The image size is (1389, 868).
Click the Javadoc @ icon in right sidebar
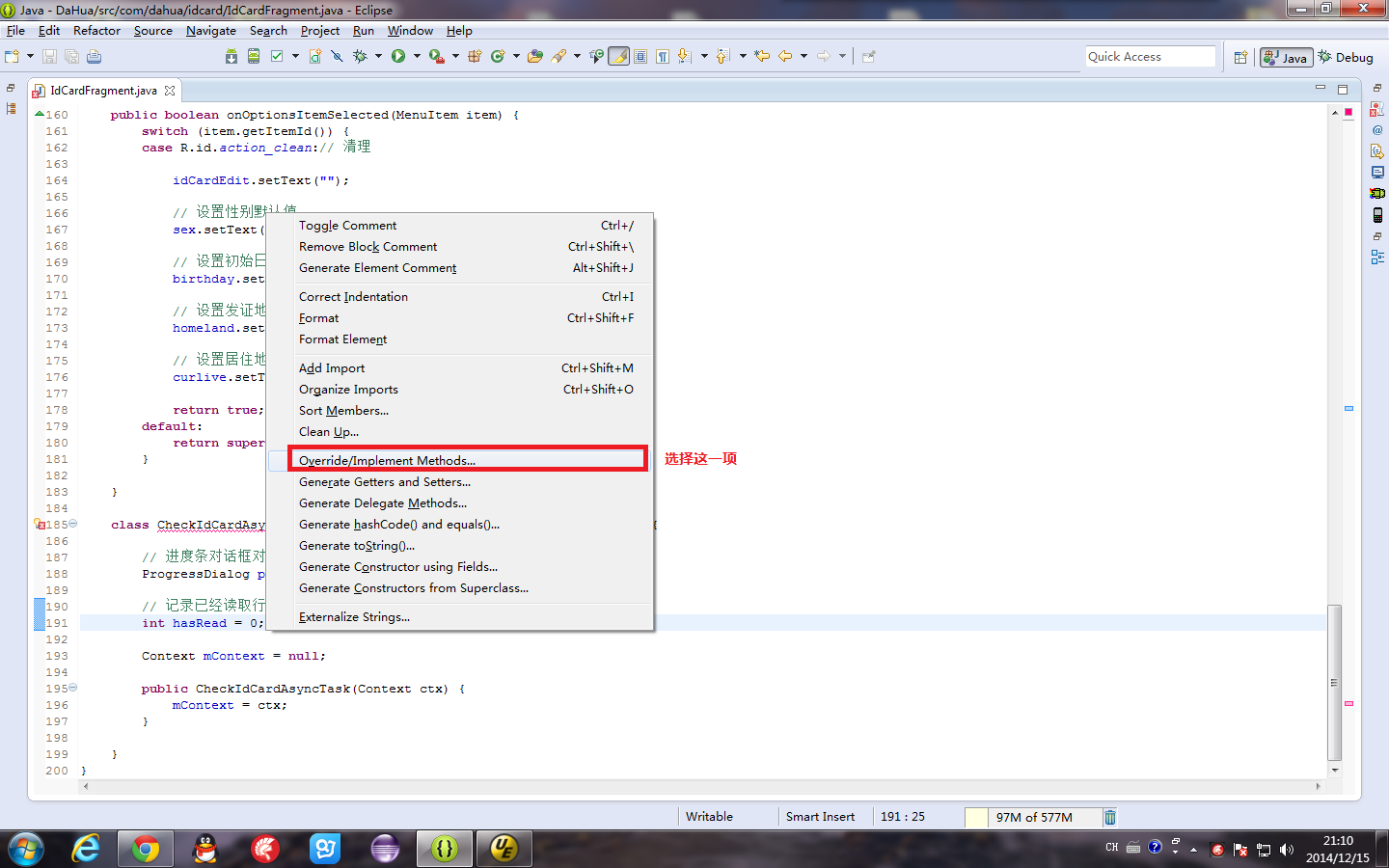point(1377,130)
